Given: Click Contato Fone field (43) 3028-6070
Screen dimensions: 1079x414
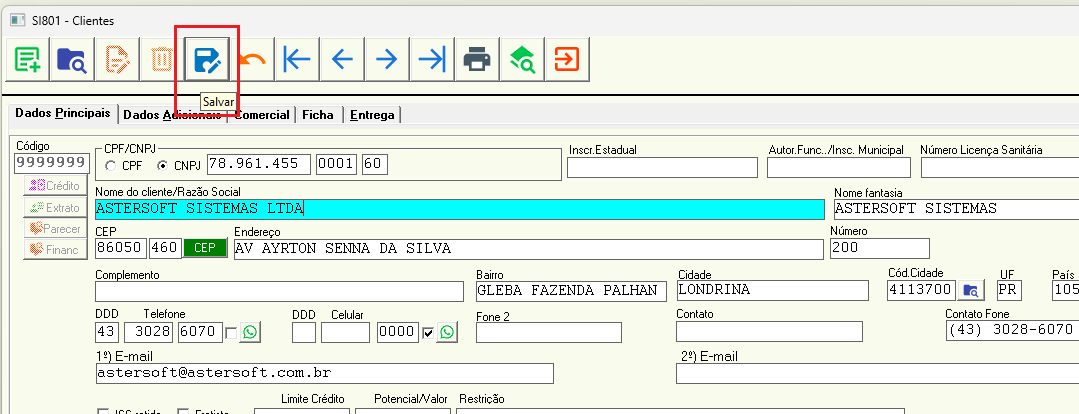Looking at the screenshot, I should [1012, 331].
